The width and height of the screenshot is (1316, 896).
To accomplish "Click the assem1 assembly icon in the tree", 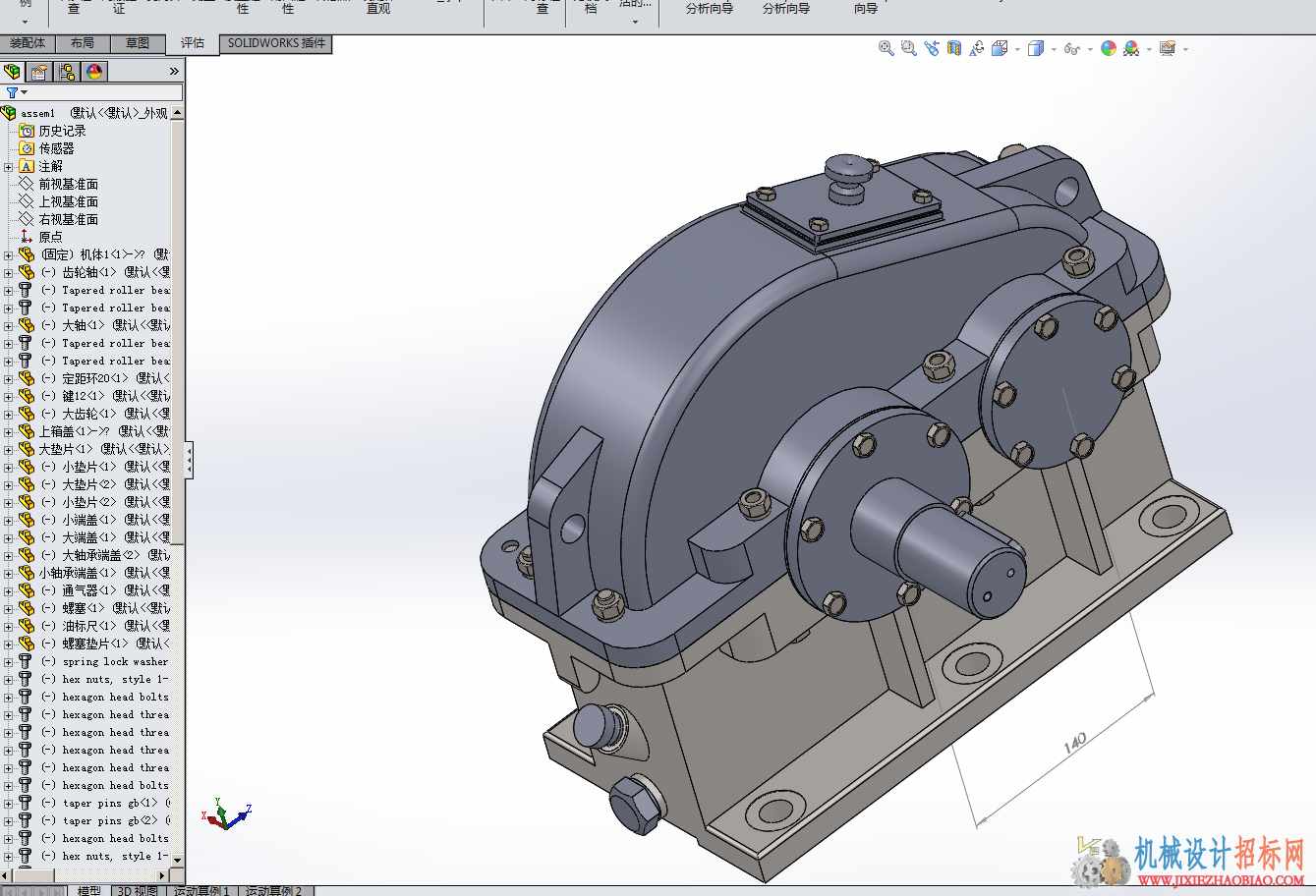I will tap(9, 113).
